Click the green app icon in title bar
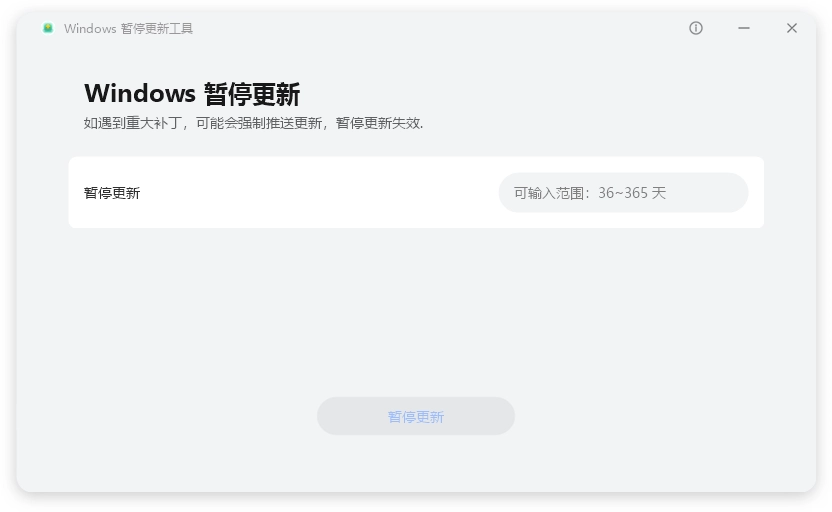832x512 pixels. (48, 28)
